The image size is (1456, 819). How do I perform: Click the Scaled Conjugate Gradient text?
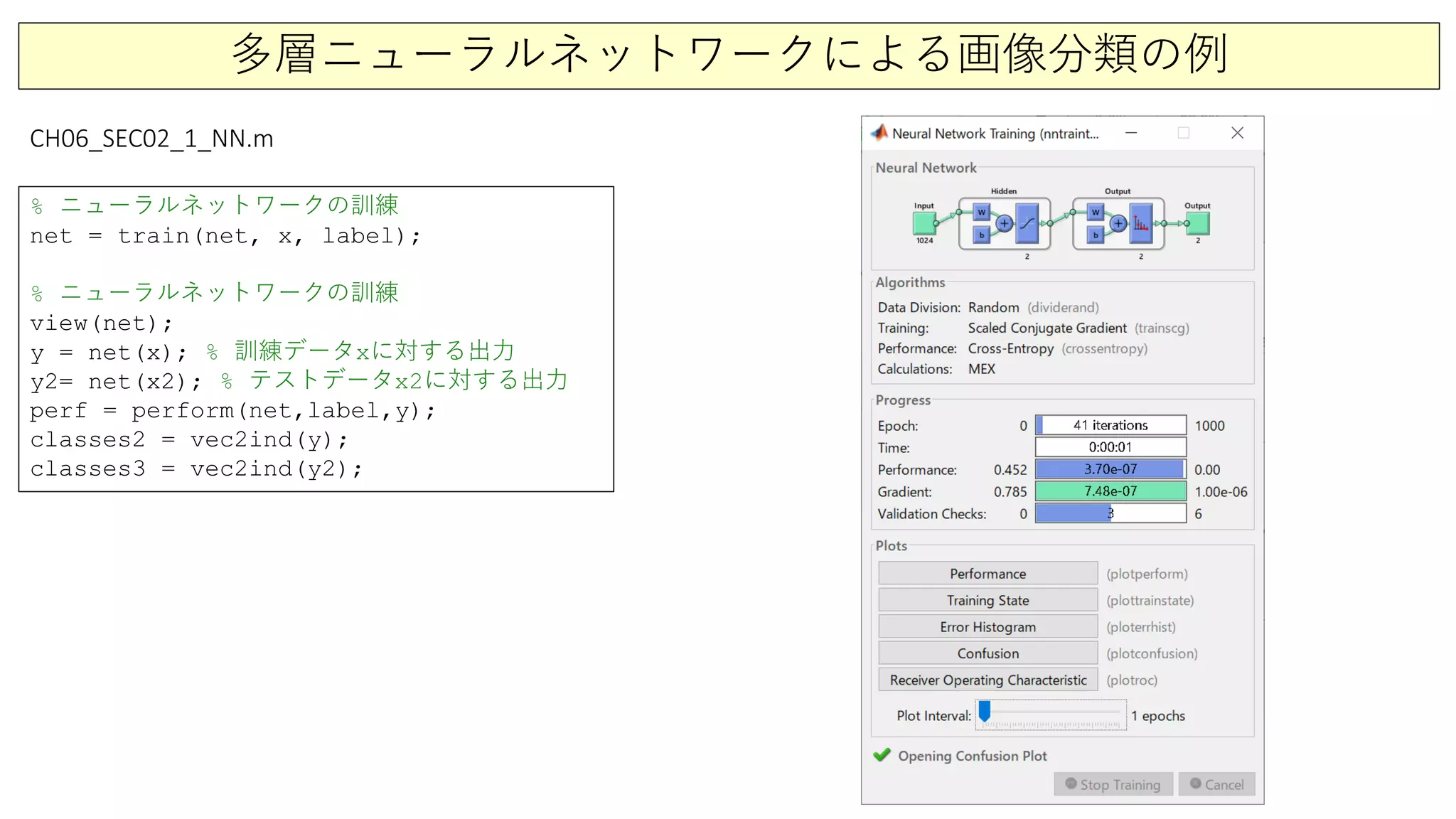click(1047, 328)
